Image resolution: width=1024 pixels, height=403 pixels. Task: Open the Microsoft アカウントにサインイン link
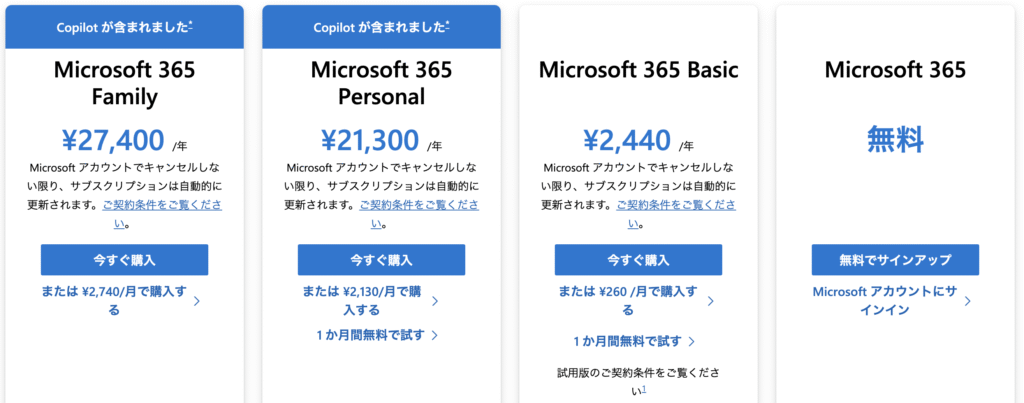point(884,301)
